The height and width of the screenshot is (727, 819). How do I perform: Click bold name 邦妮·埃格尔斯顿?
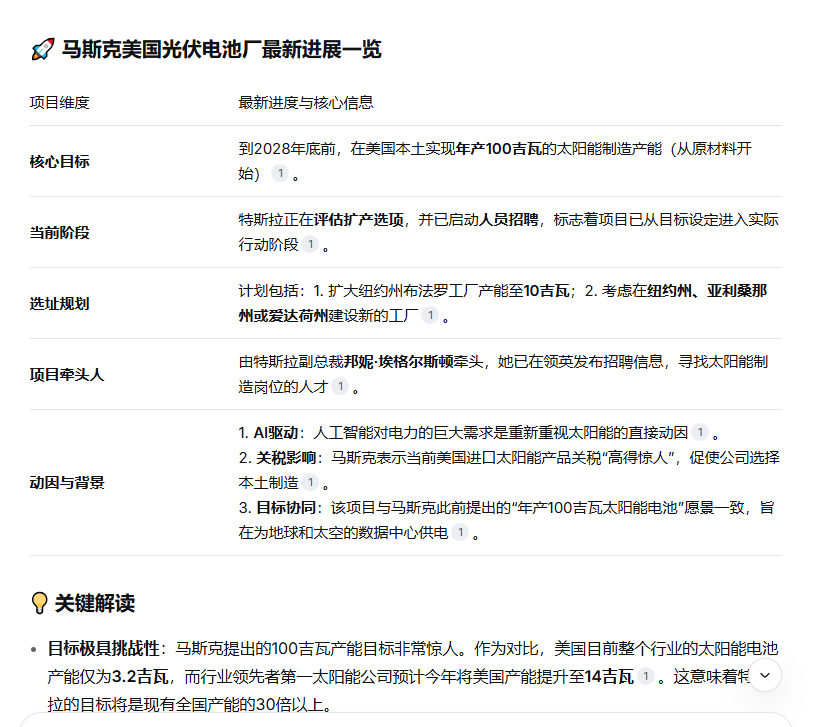[399, 362]
